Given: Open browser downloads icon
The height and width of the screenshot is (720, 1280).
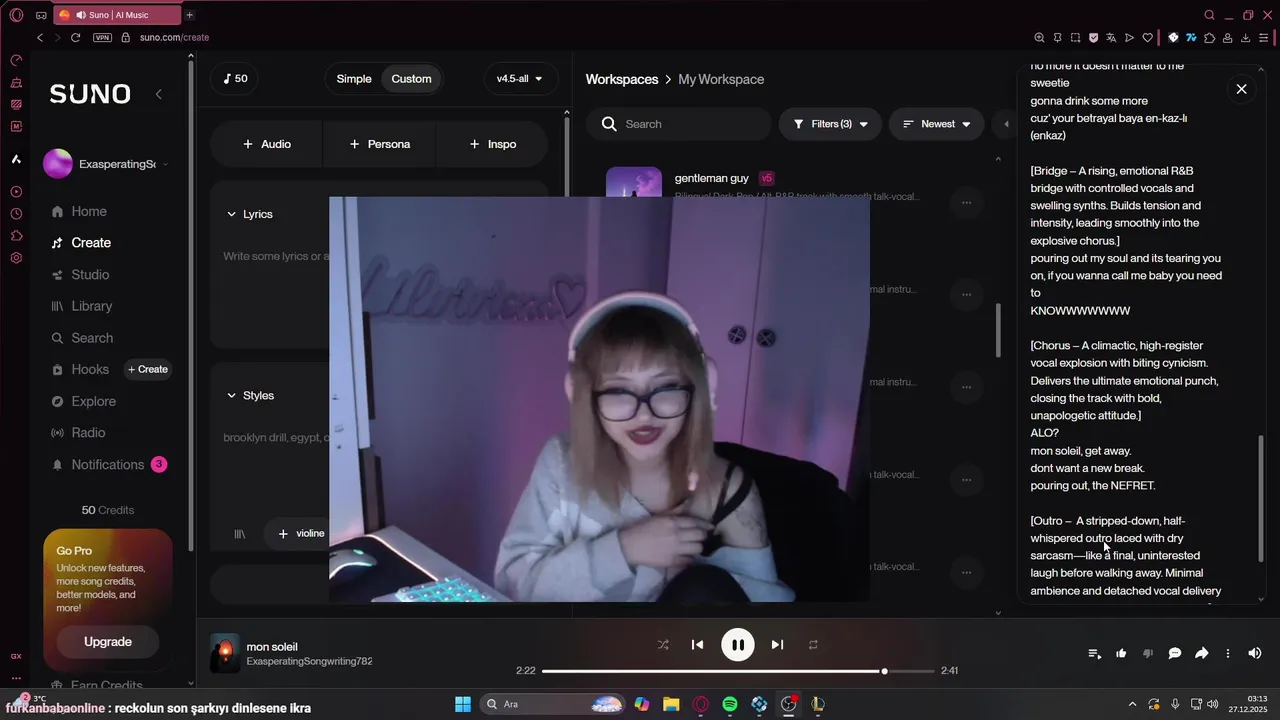Looking at the screenshot, I should [x=1246, y=37].
